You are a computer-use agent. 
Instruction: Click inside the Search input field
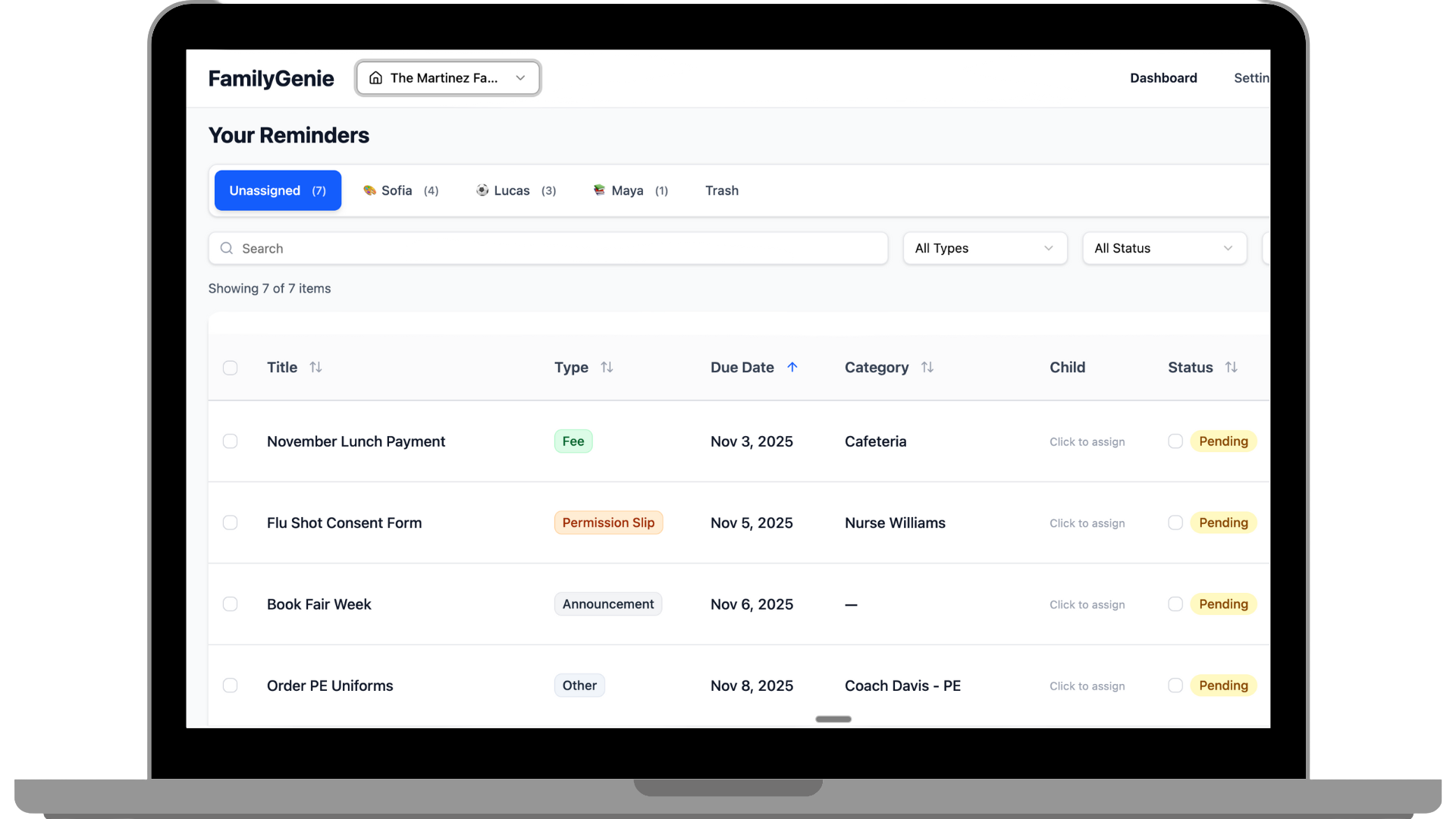tap(531, 248)
